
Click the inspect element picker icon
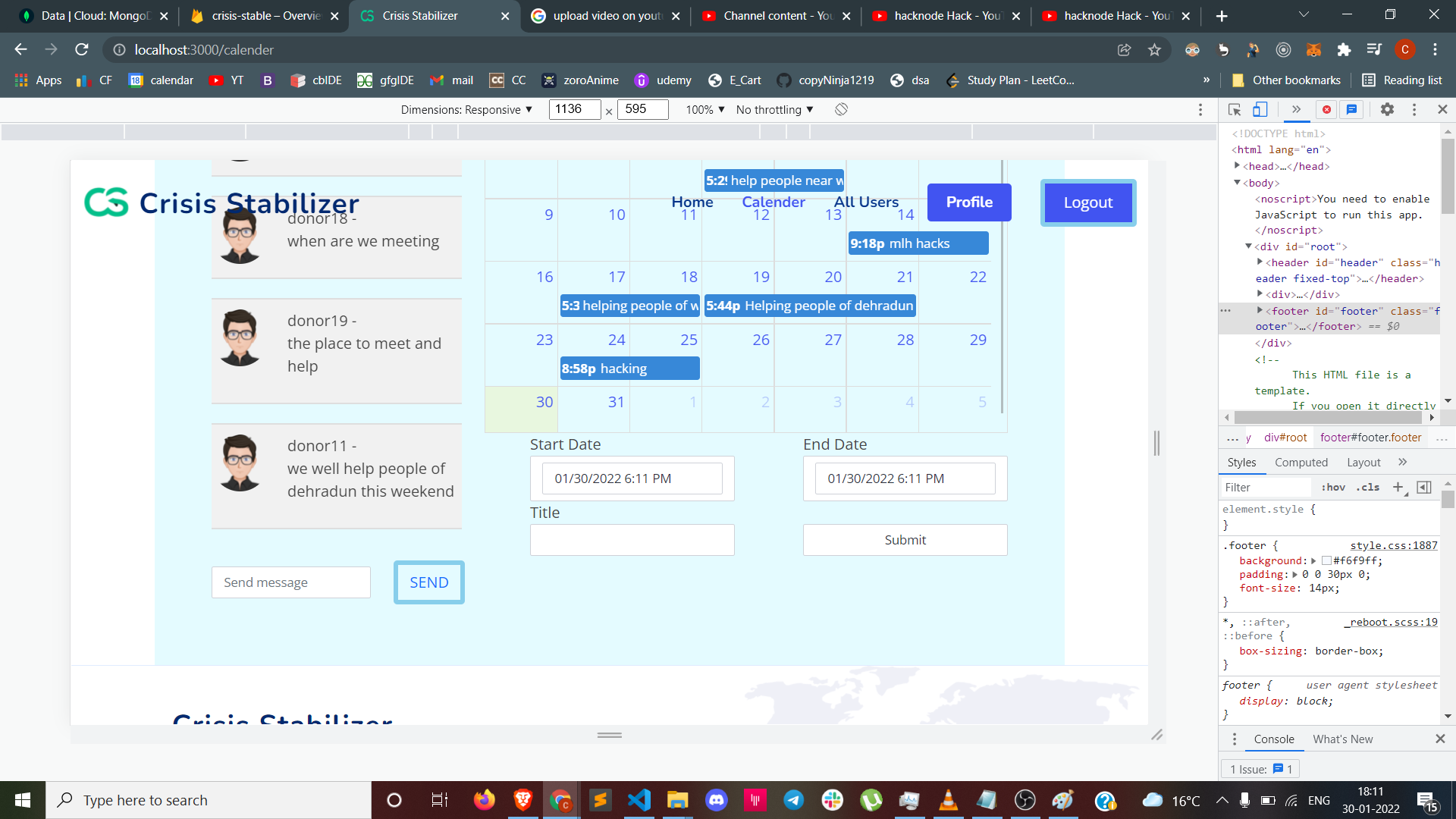click(x=1235, y=110)
